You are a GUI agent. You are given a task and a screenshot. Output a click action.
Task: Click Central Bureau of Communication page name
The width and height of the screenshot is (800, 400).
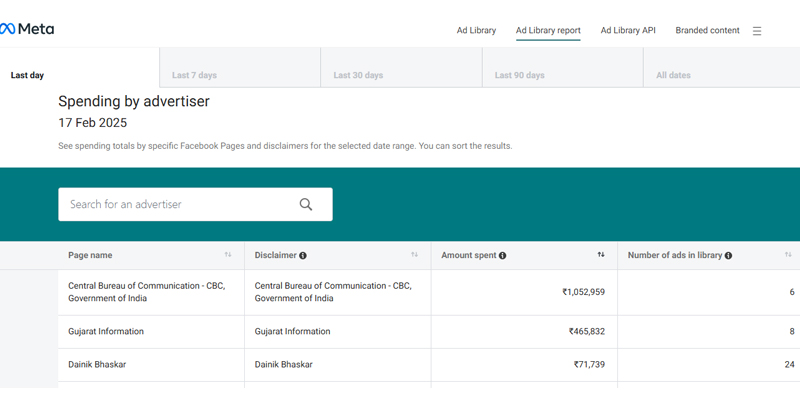click(x=147, y=292)
